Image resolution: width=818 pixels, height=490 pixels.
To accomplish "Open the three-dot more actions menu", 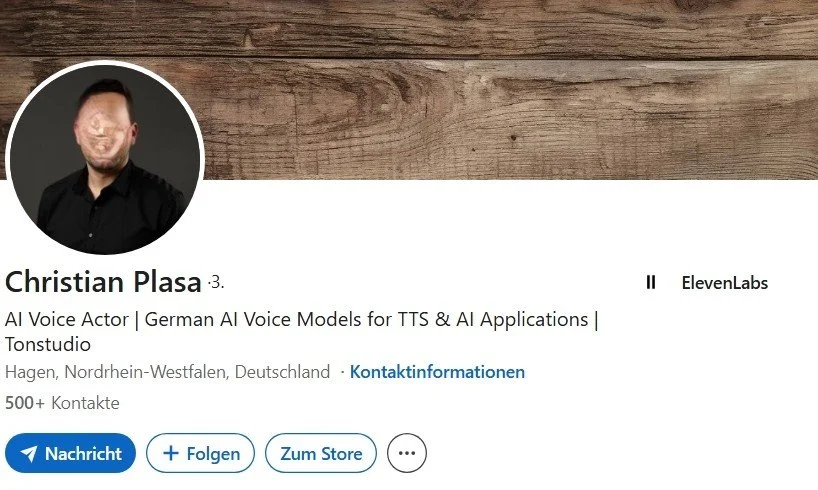I will coord(407,453).
